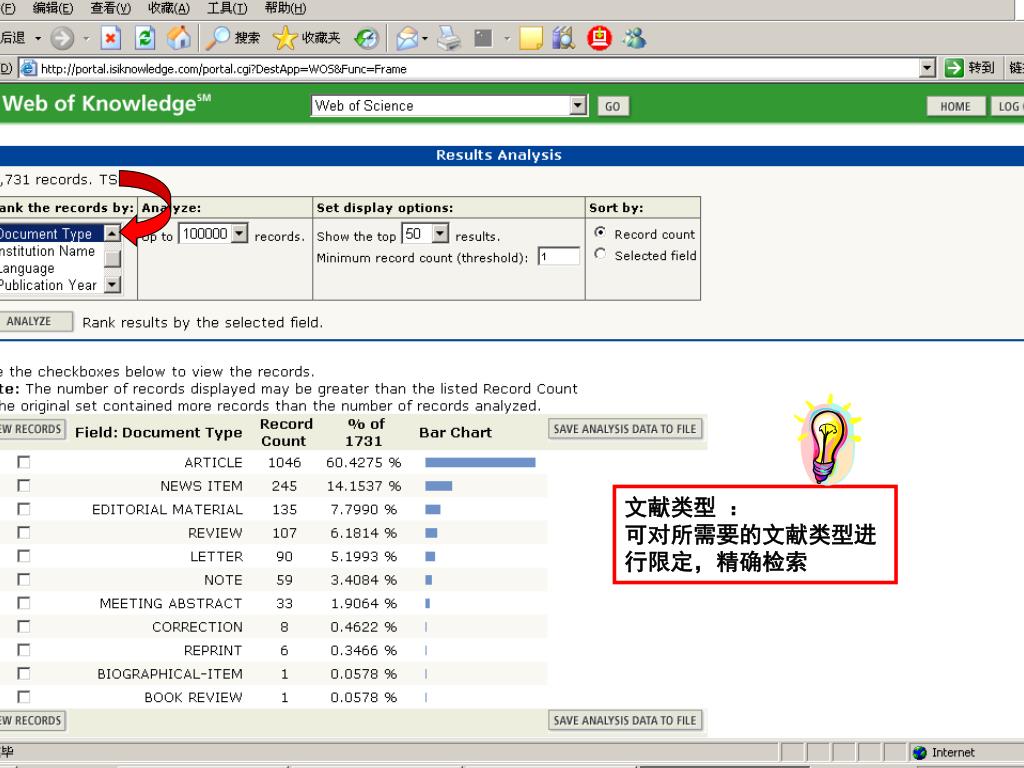Open the Show the top 50 dropdown
1024x768 pixels.
(x=441, y=233)
